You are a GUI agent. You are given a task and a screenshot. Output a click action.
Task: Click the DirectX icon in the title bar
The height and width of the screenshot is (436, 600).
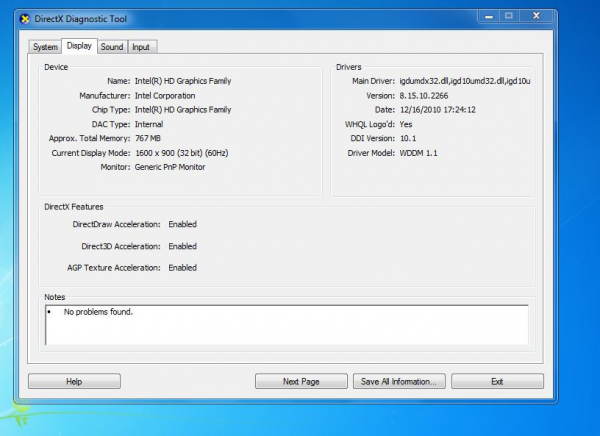point(25,19)
